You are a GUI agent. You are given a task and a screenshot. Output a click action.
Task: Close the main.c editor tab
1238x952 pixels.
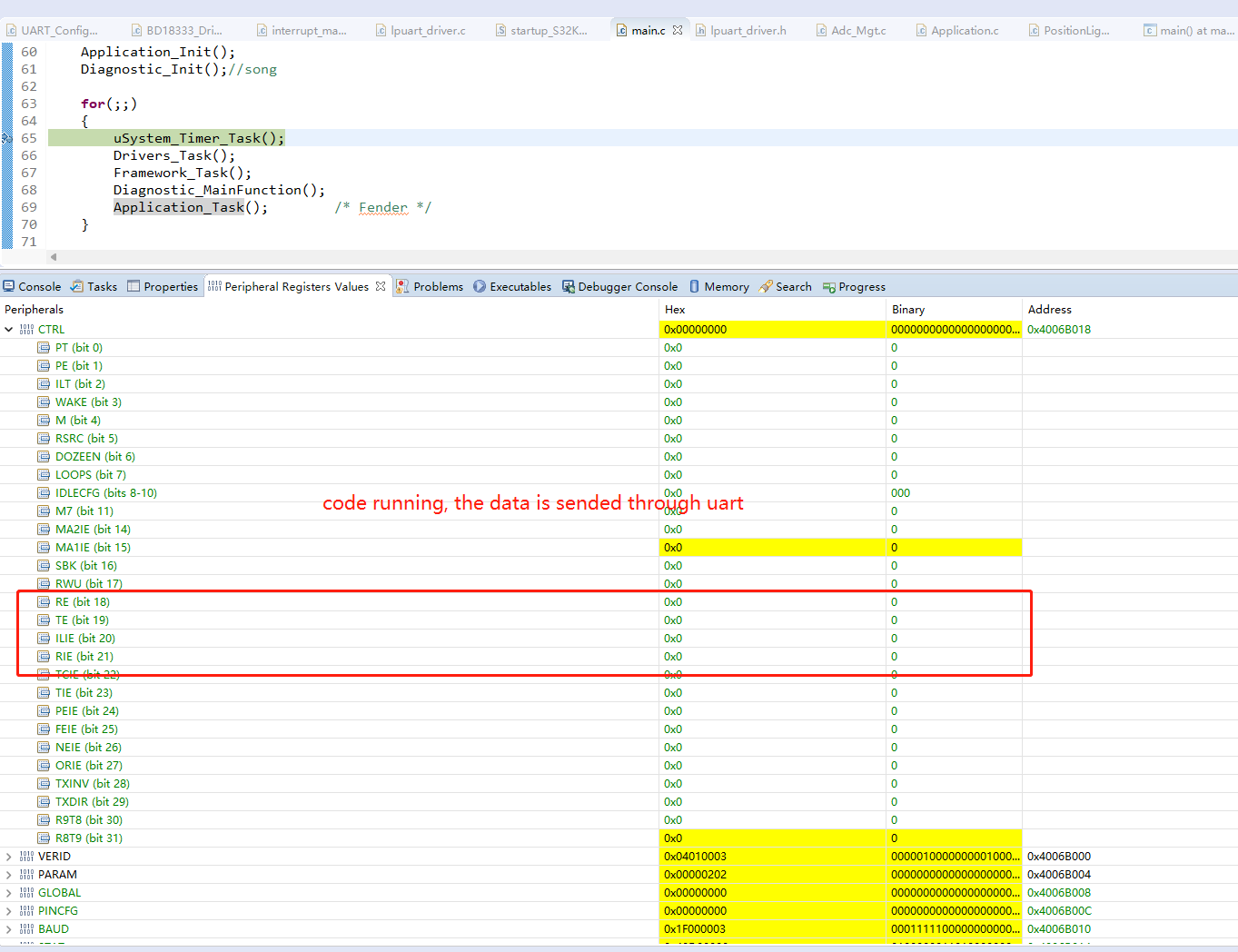click(677, 29)
